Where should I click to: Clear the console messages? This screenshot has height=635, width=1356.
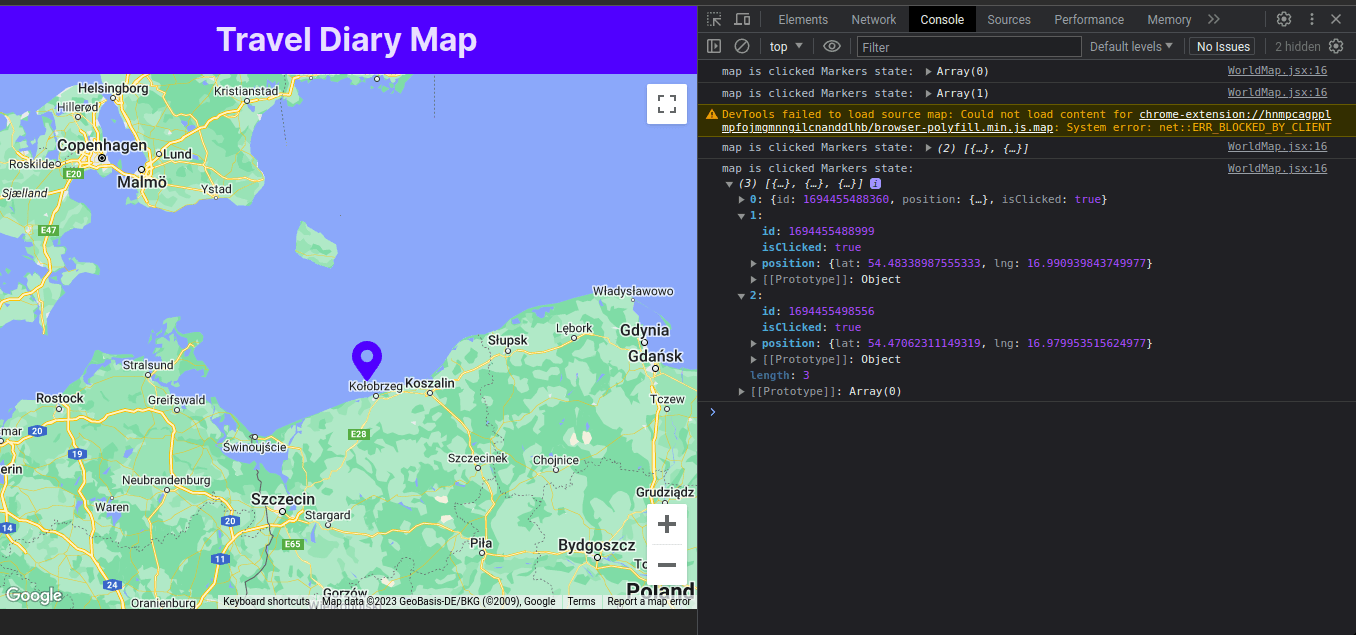[741, 46]
